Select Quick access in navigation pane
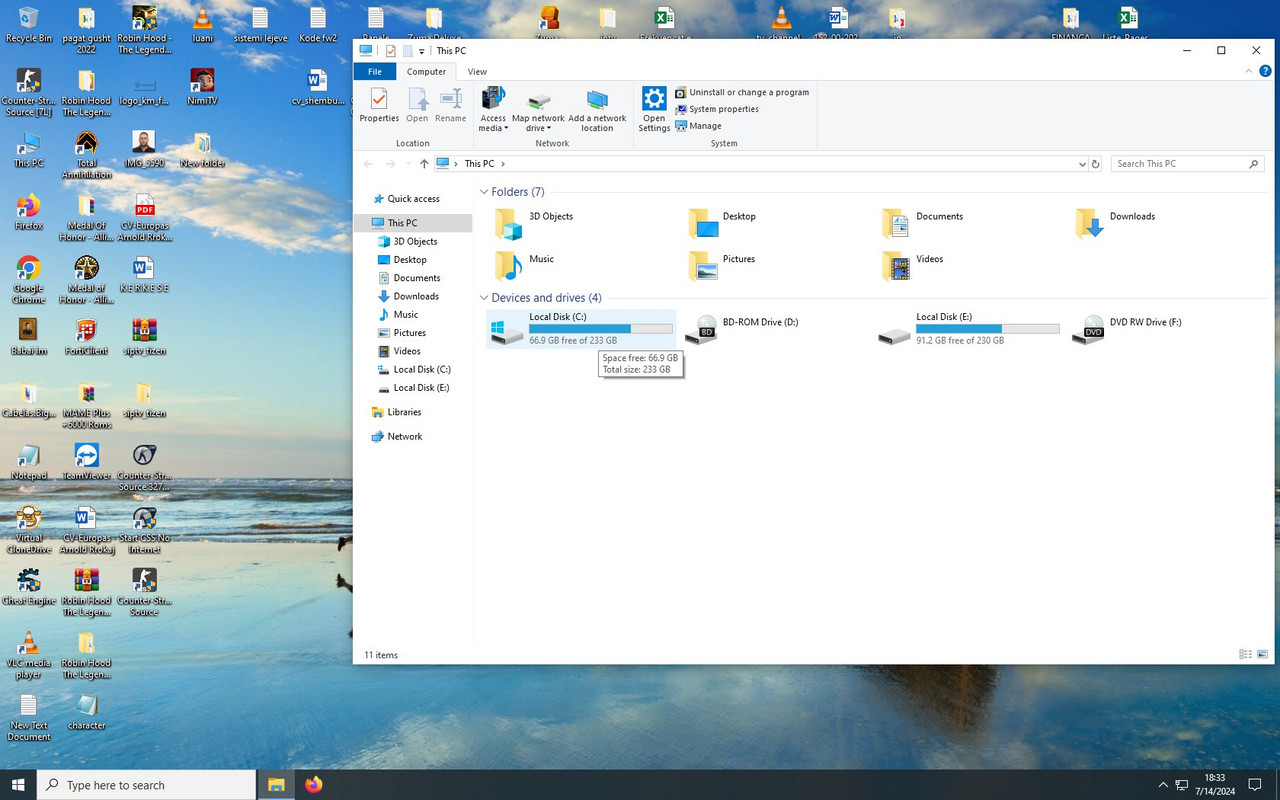This screenshot has width=1280, height=800. pyautogui.click(x=413, y=199)
